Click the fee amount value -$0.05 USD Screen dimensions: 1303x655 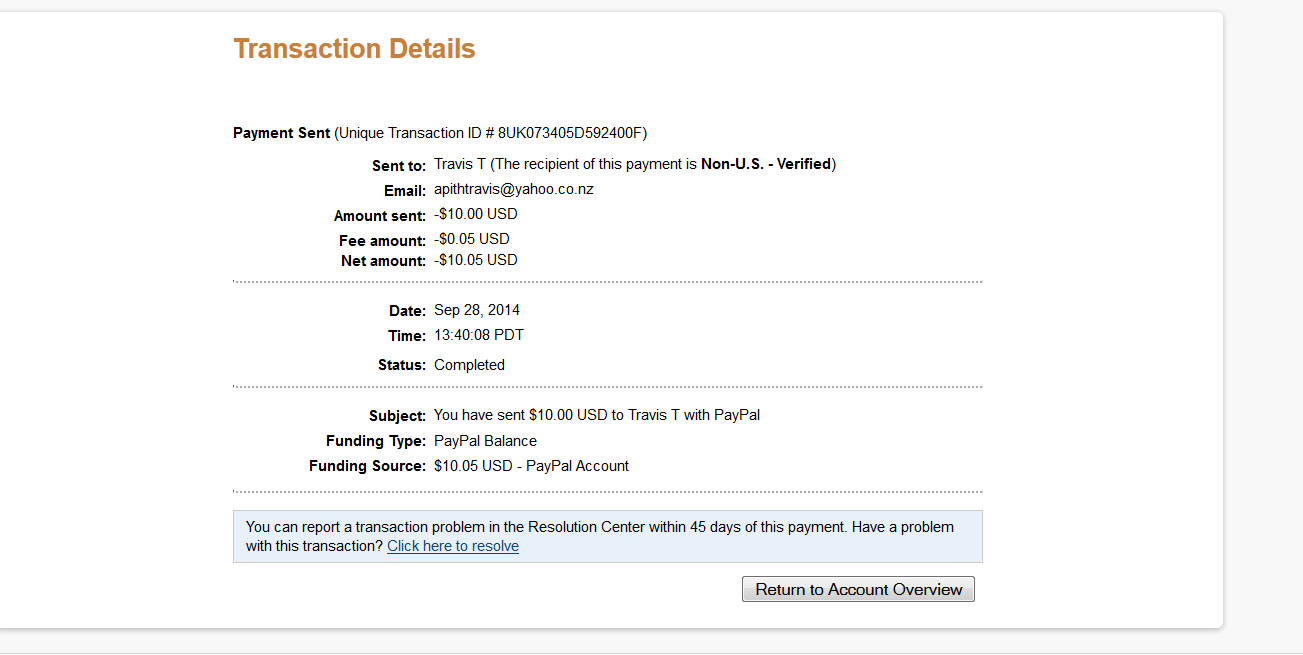click(471, 239)
